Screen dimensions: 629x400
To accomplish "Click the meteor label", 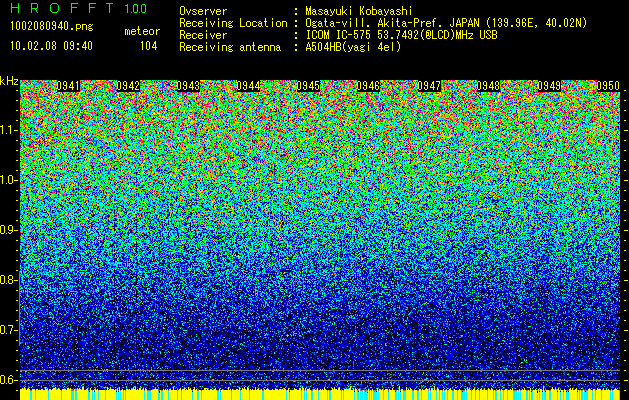I will (142, 31).
